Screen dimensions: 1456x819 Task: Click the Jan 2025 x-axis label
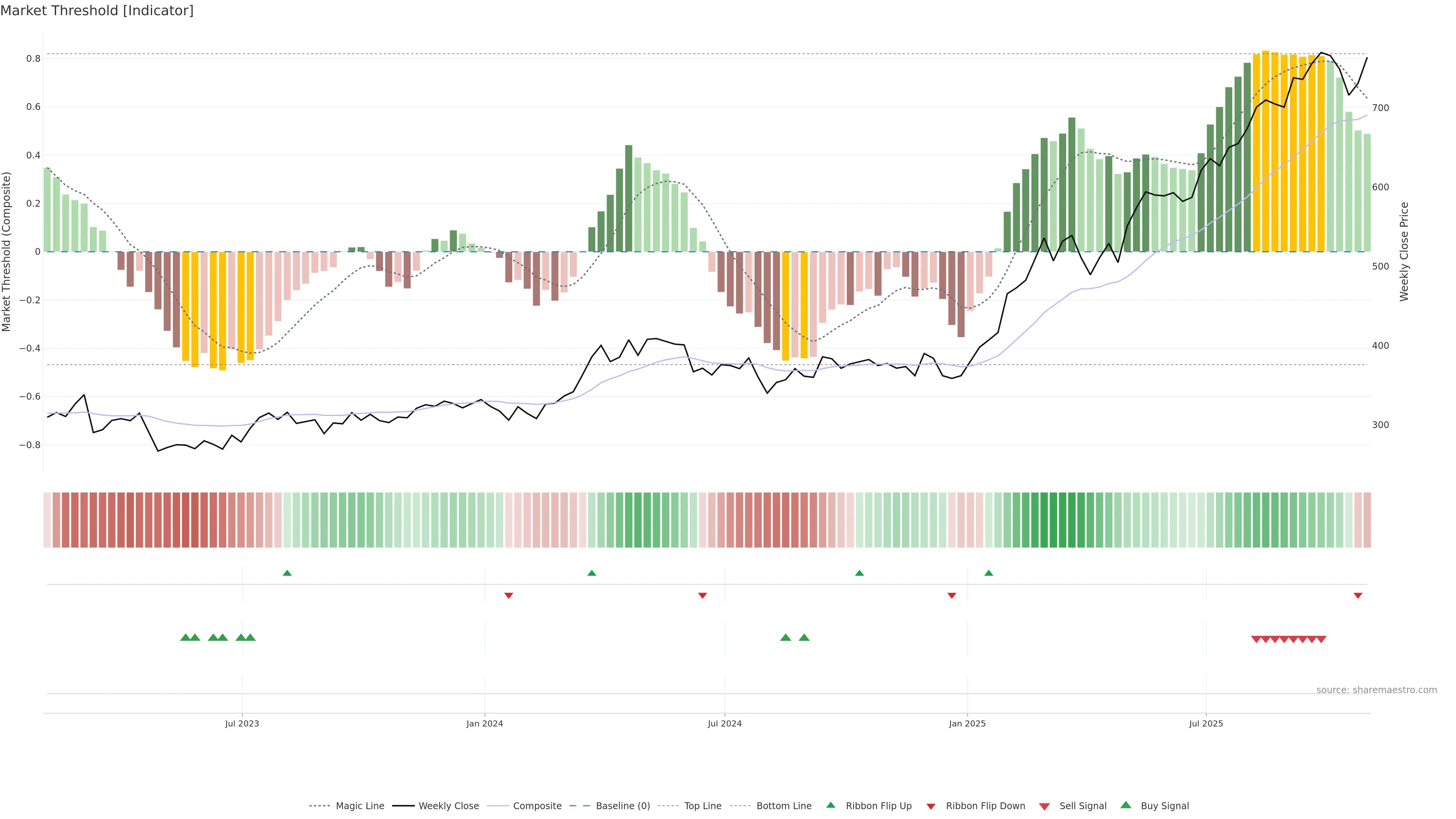click(x=967, y=723)
